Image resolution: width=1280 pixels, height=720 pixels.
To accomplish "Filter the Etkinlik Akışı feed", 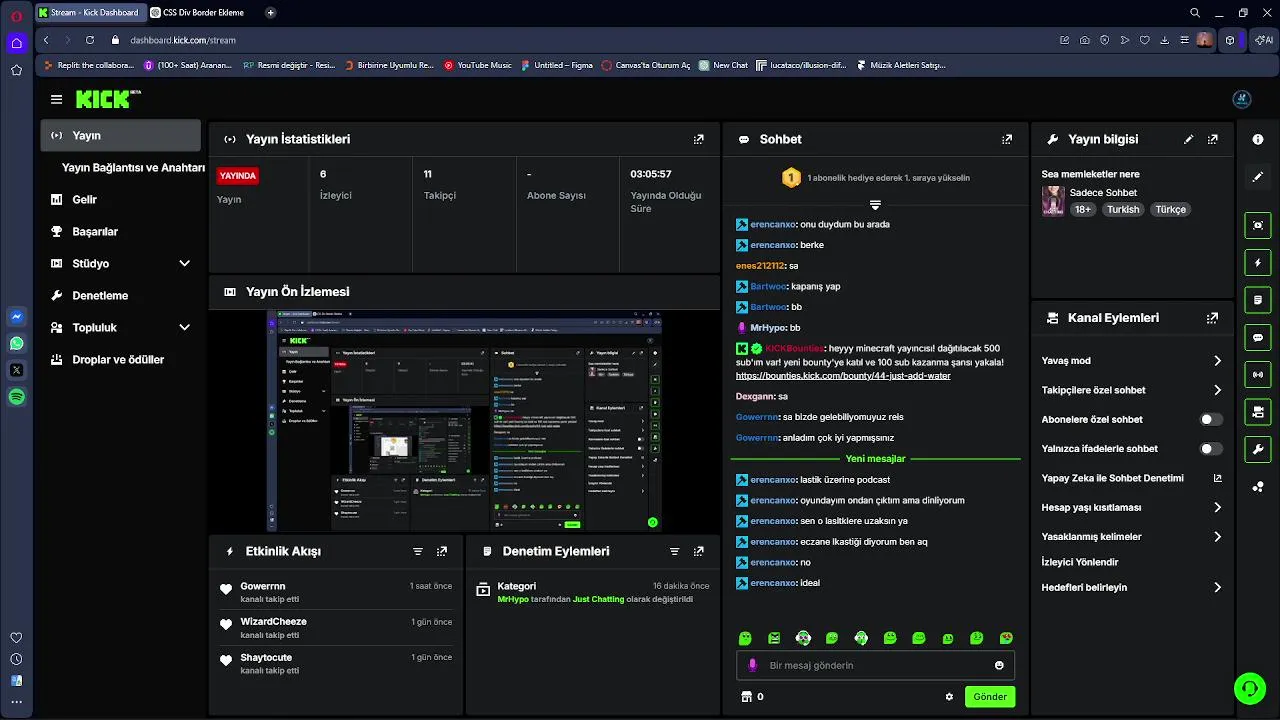I will point(418,551).
